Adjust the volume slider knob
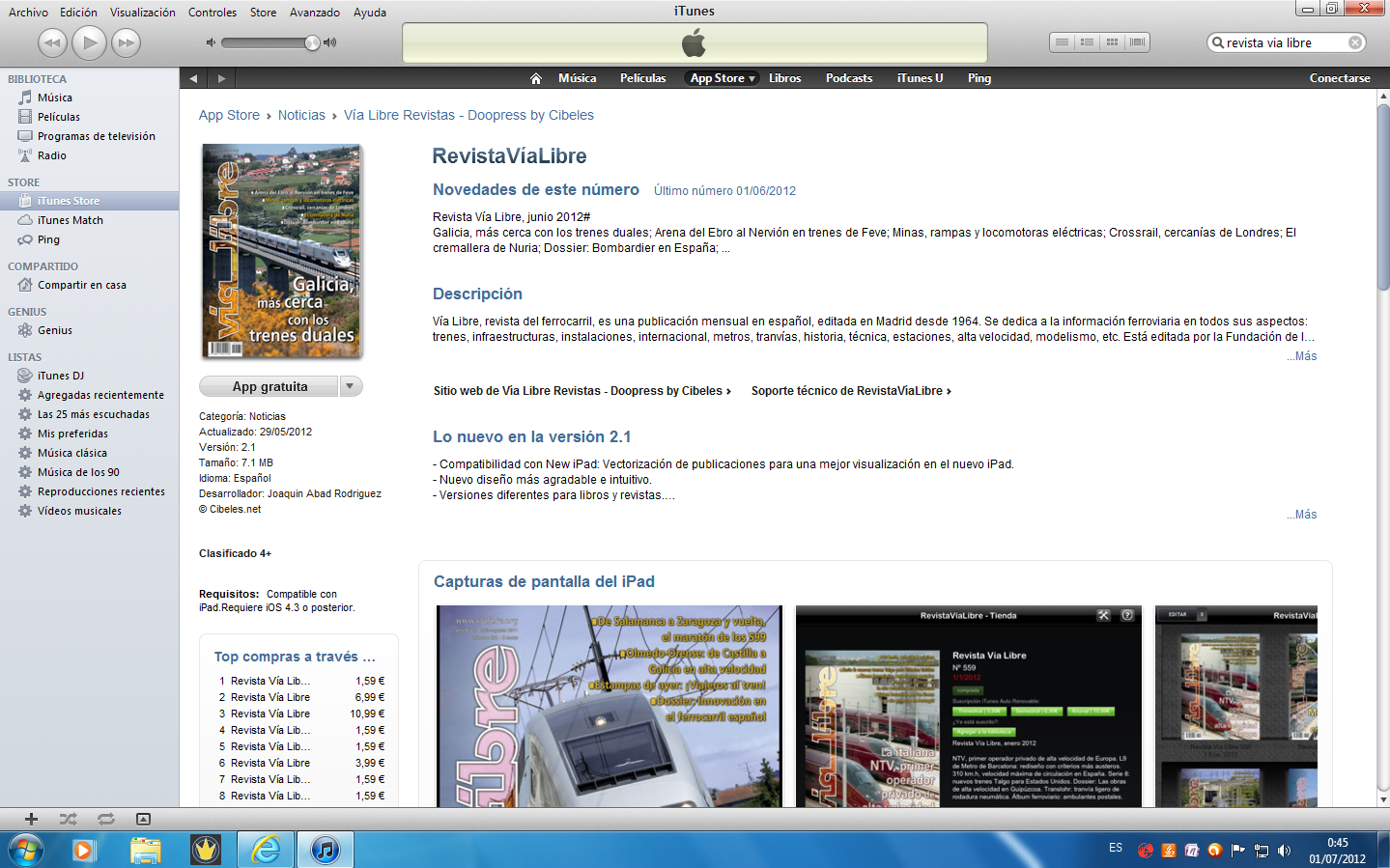The image size is (1390, 868). pyautogui.click(x=312, y=42)
